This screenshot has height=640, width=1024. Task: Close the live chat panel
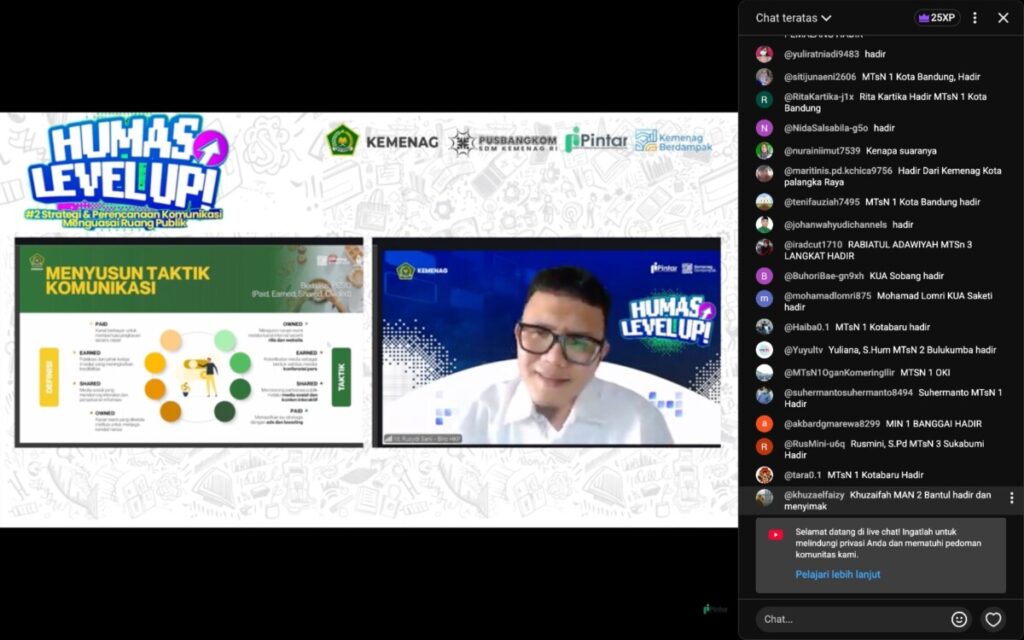(1003, 18)
